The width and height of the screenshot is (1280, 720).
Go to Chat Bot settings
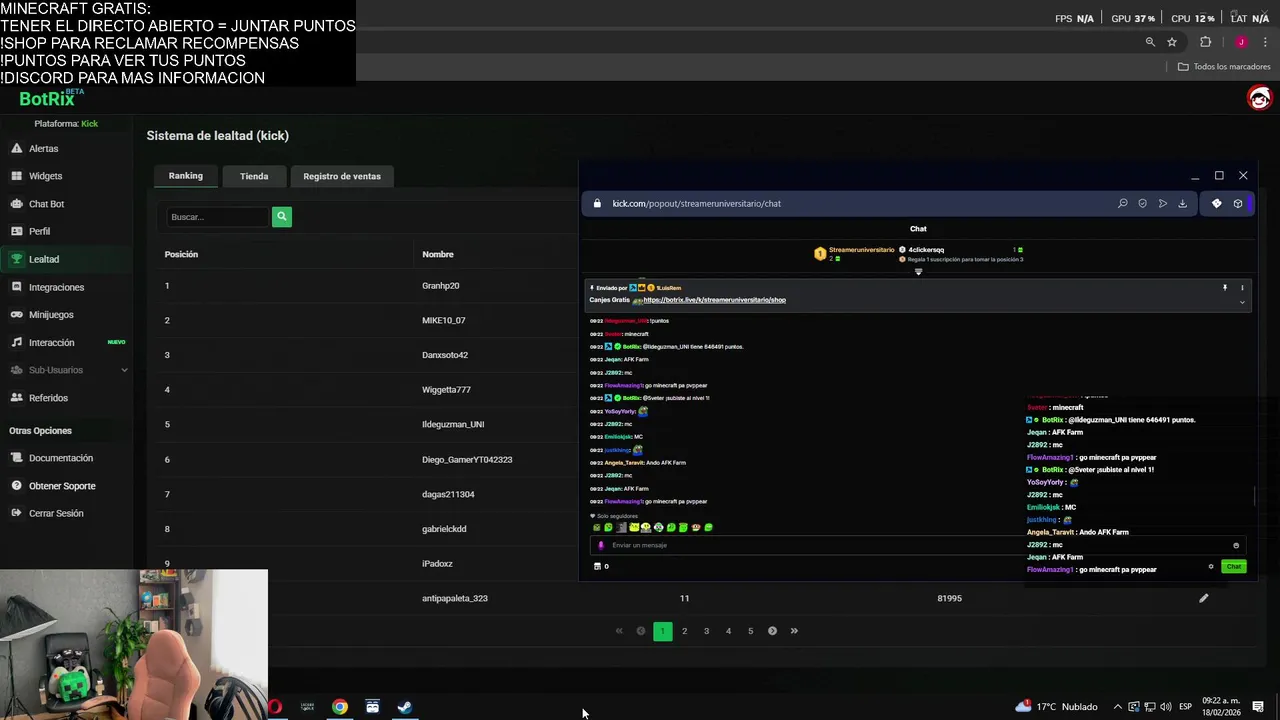click(46, 204)
